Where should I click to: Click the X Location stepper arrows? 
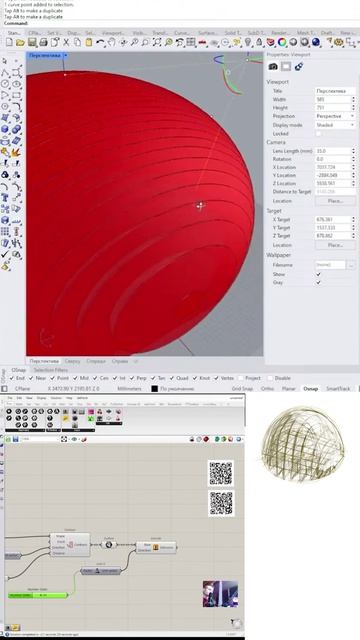(x=353, y=167)
